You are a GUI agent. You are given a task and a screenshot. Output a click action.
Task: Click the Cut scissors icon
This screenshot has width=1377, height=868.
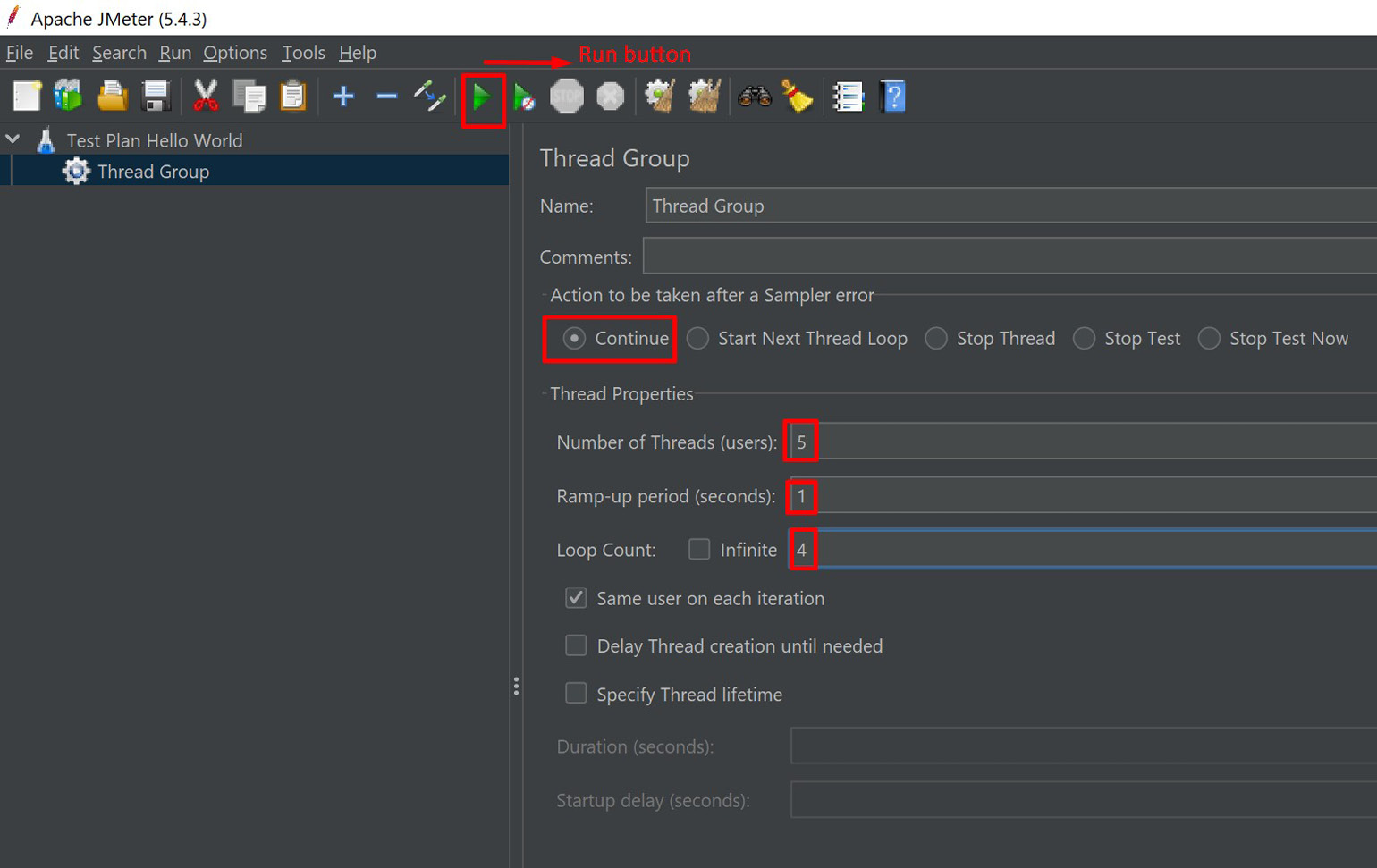206,96
